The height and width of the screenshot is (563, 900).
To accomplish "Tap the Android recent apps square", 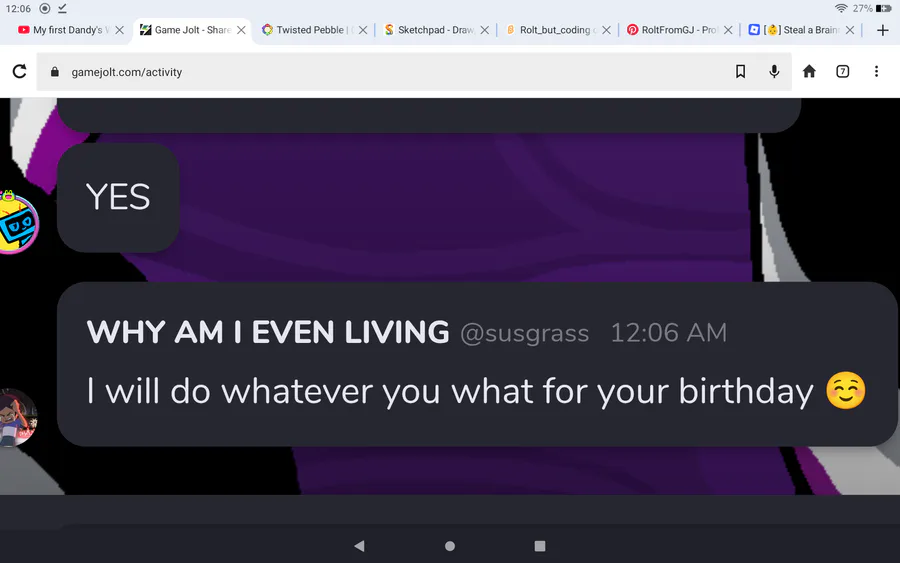I will 540,546.
